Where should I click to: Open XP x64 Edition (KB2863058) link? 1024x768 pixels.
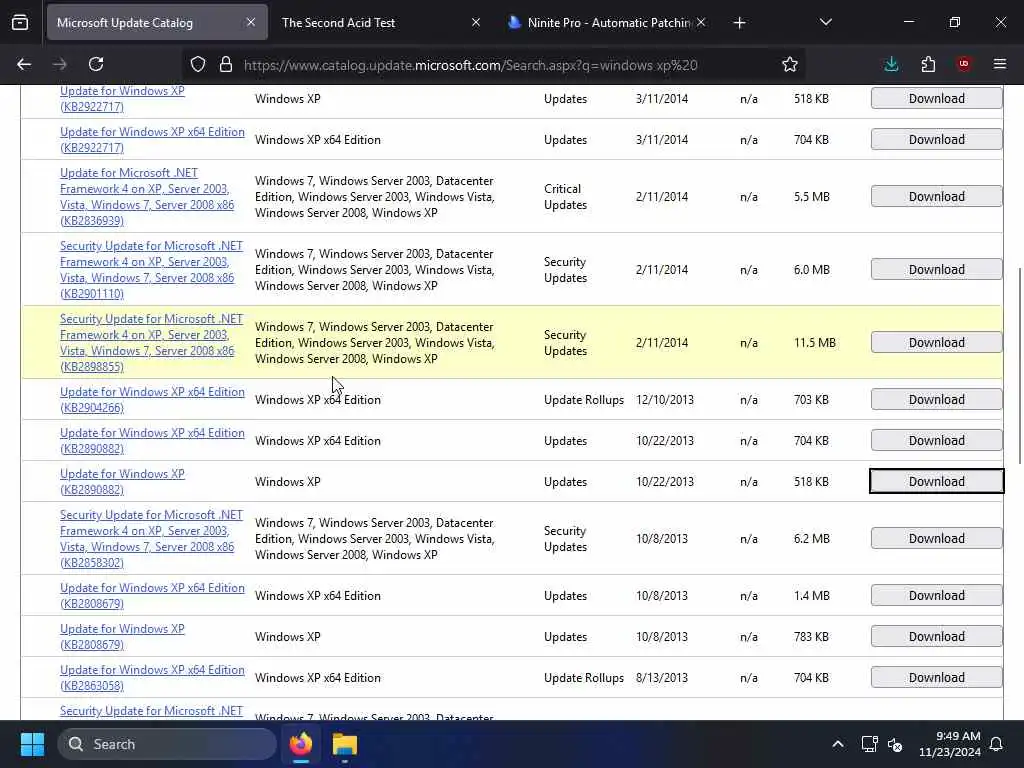[152, 678]
